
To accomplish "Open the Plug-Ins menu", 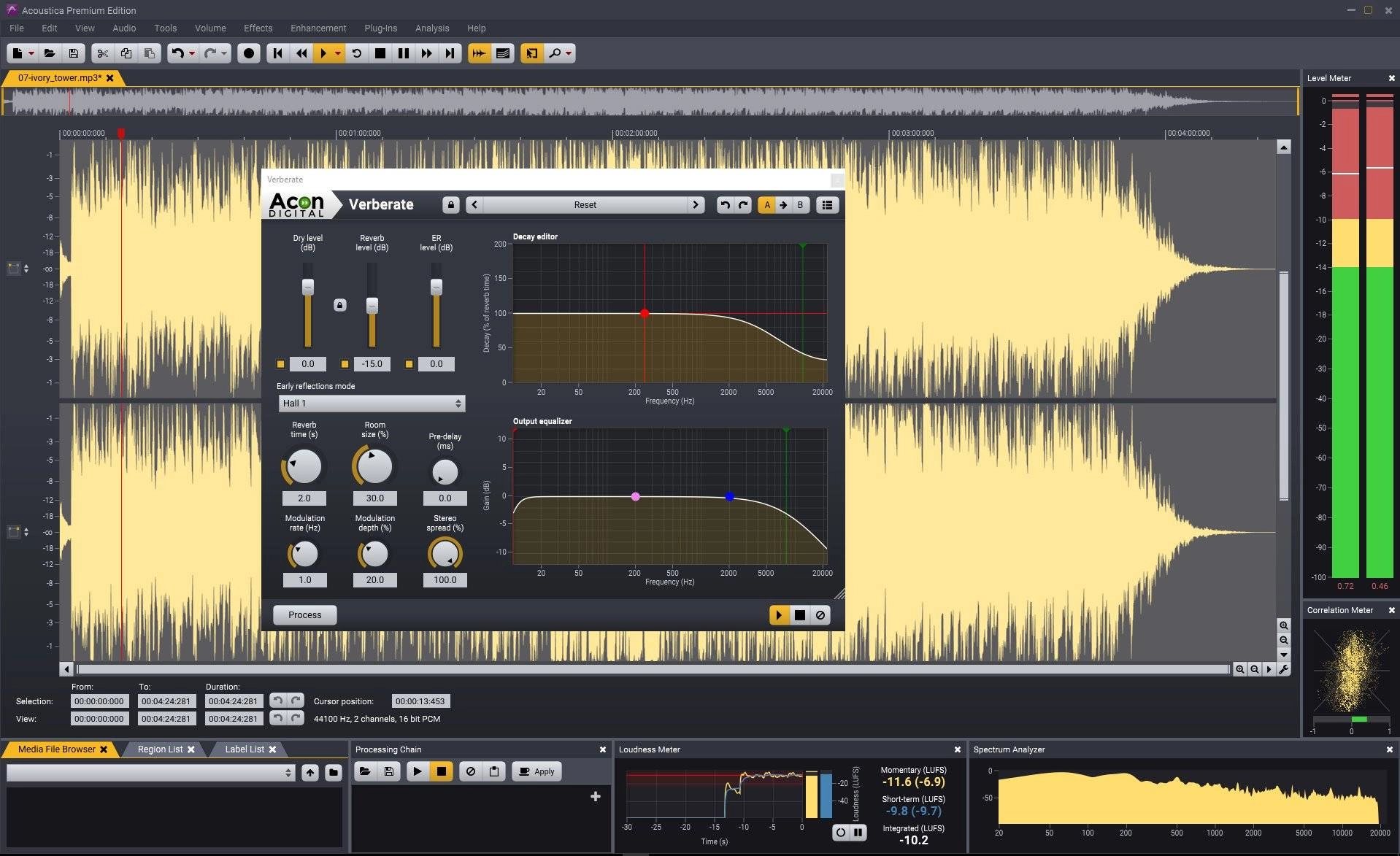I will click(x=381, y=28).
